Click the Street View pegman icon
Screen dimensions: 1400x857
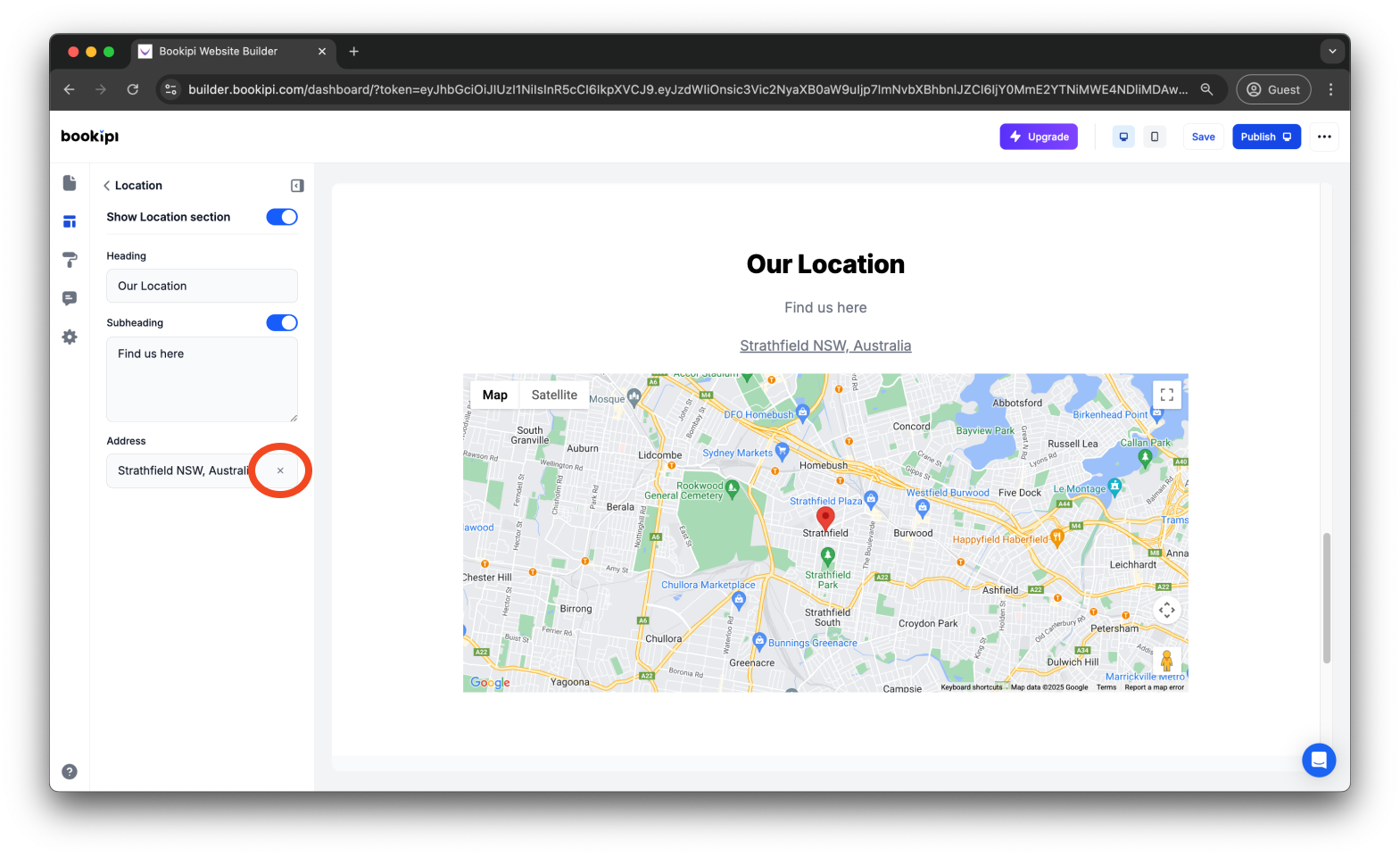[1167, 661]
